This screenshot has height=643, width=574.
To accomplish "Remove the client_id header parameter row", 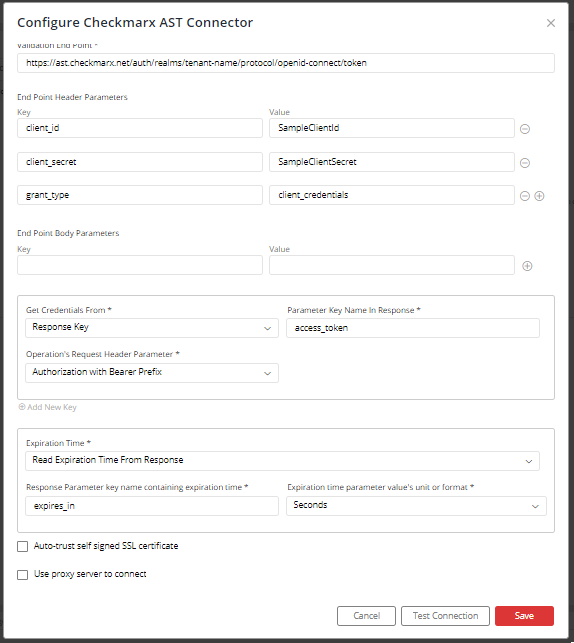I will click(x=525, y=129).
